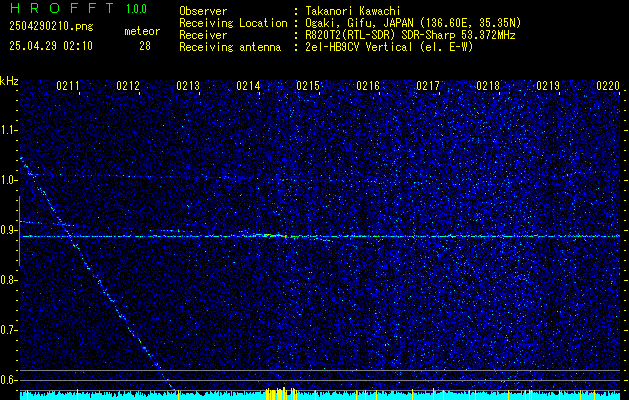Click the 0211 time marker
629x400 pixels.
[x=68, y=86]
